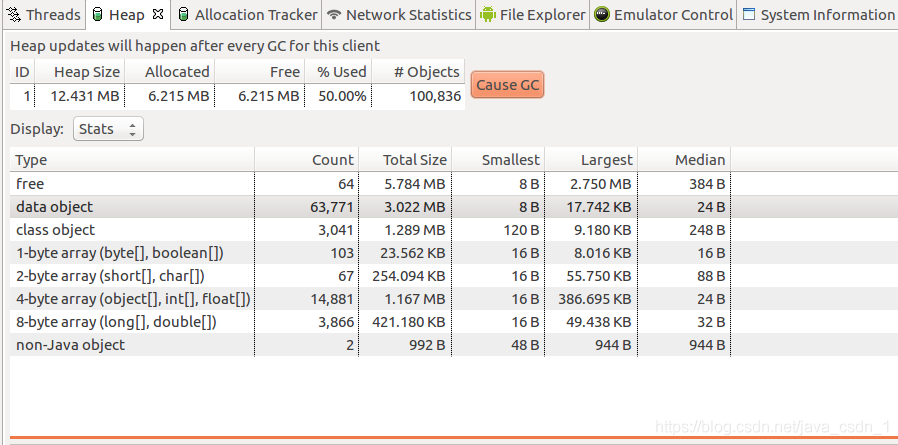Click the total size '992 B'

click(425, 345)
